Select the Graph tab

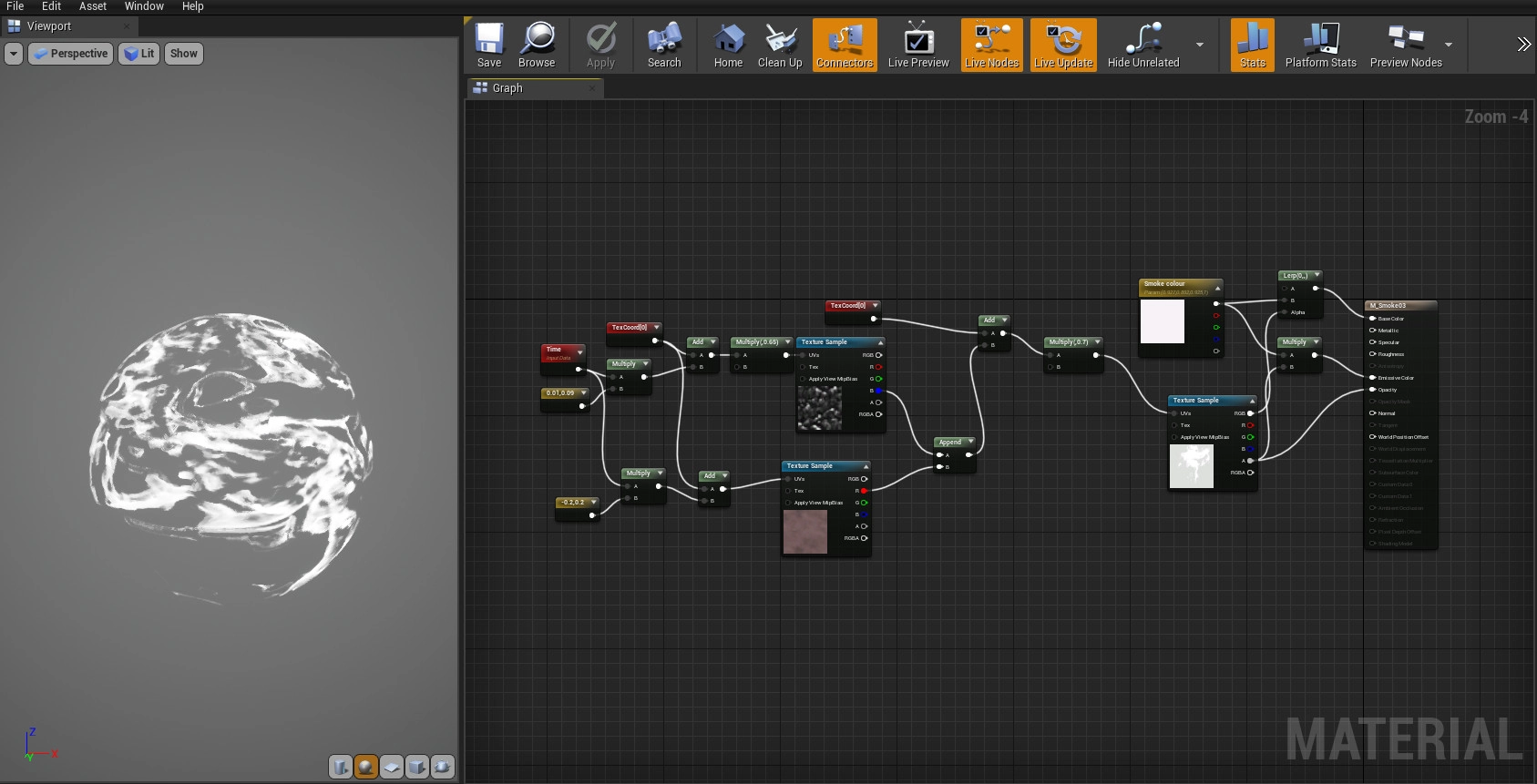pos(507,88)
